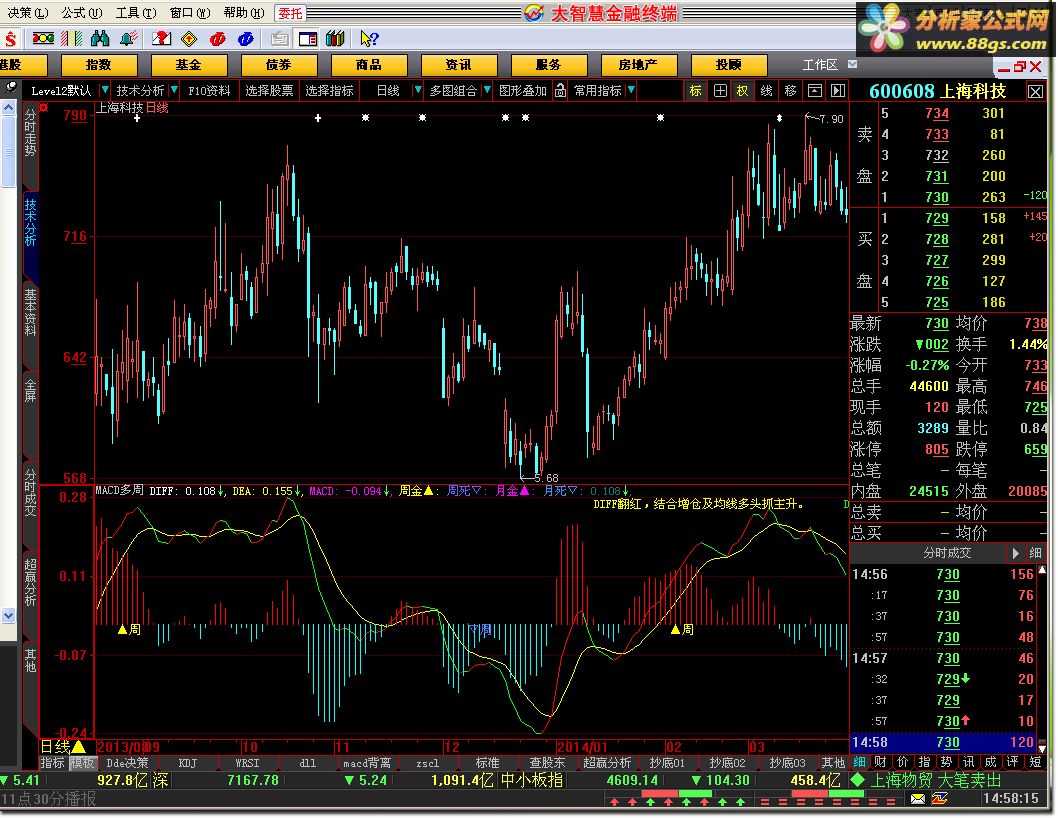This screenshot has width=1058, height=818.
Task: Click the striped red-green bars icon
Action: coord(72,38)
